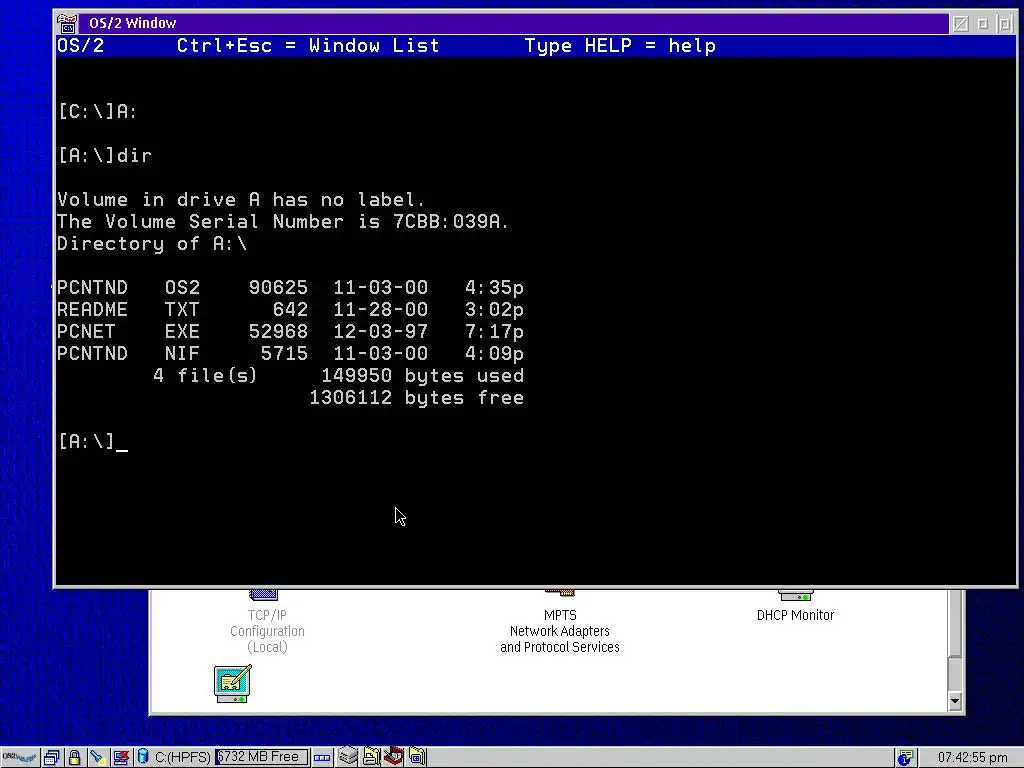
Task: Click the 1306112 bytes free line
Action: (x=416, y=398)
